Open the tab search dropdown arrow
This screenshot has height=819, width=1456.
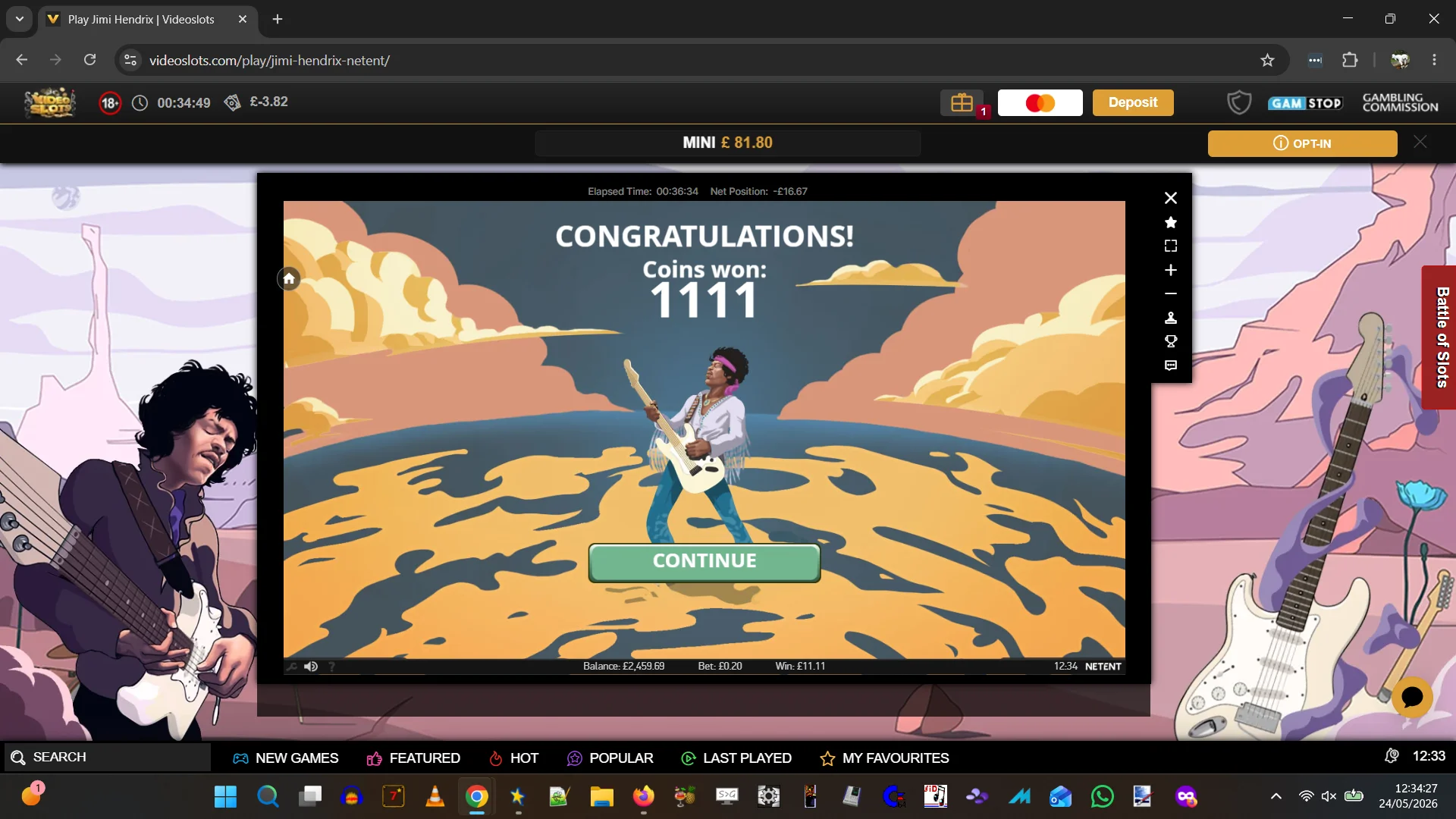[x=19, y=19]
